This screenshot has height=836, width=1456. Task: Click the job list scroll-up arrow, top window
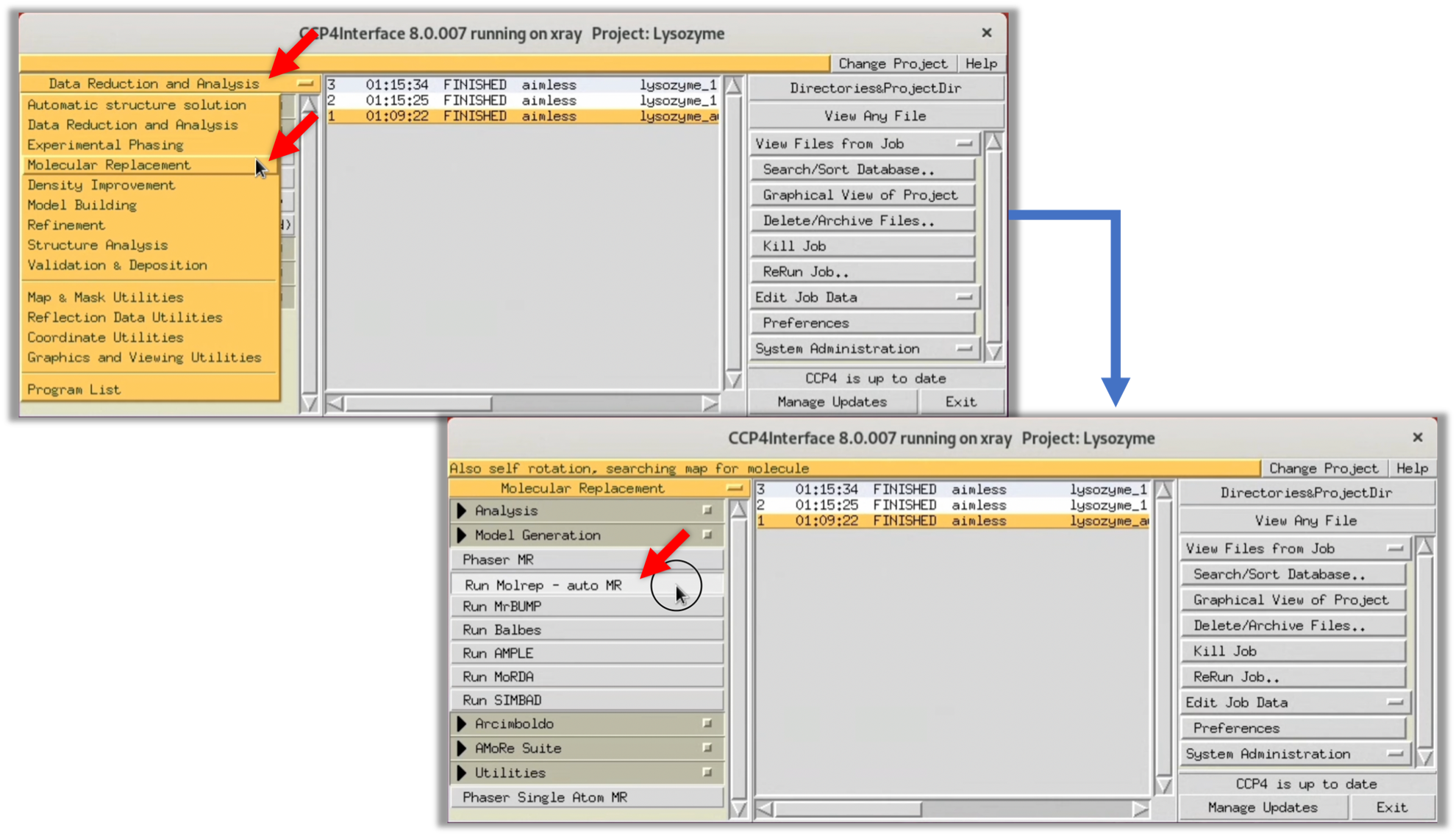point(733,86)
